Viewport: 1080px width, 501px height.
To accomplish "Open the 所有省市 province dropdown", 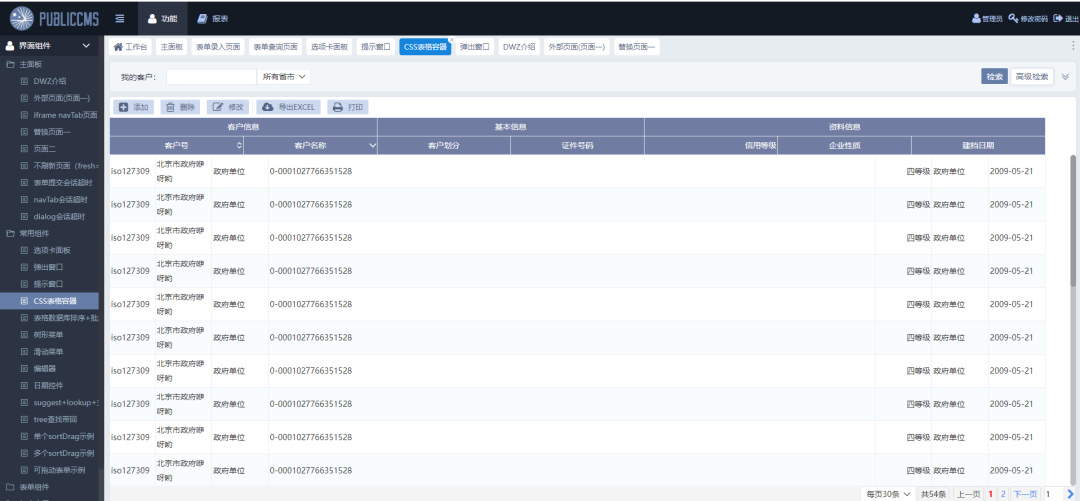I will tap(285, 76).
